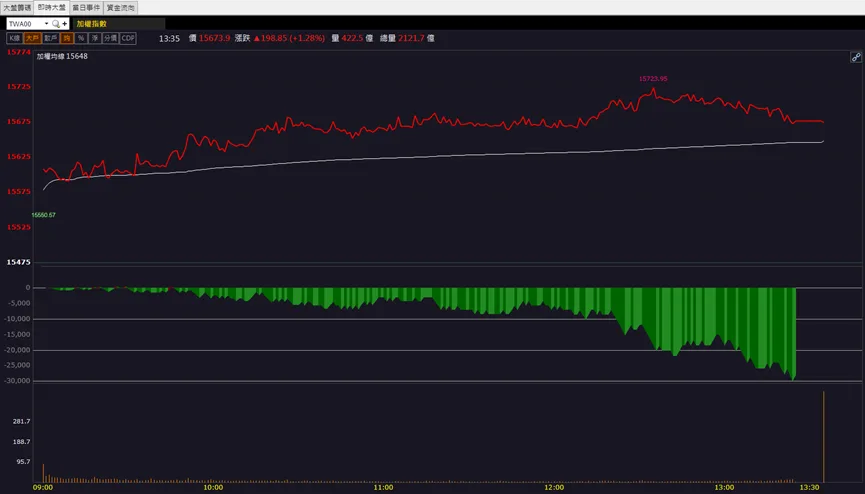Click the 15723.95 high price label
Image resolution: width=865 pixels, height=494 pixels.
click(653, 79)
